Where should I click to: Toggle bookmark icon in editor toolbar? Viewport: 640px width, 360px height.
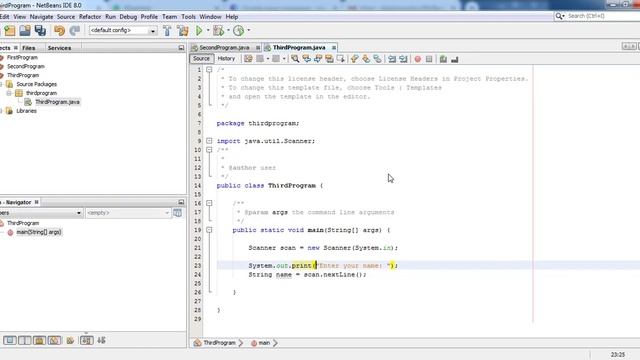[378, 59]
